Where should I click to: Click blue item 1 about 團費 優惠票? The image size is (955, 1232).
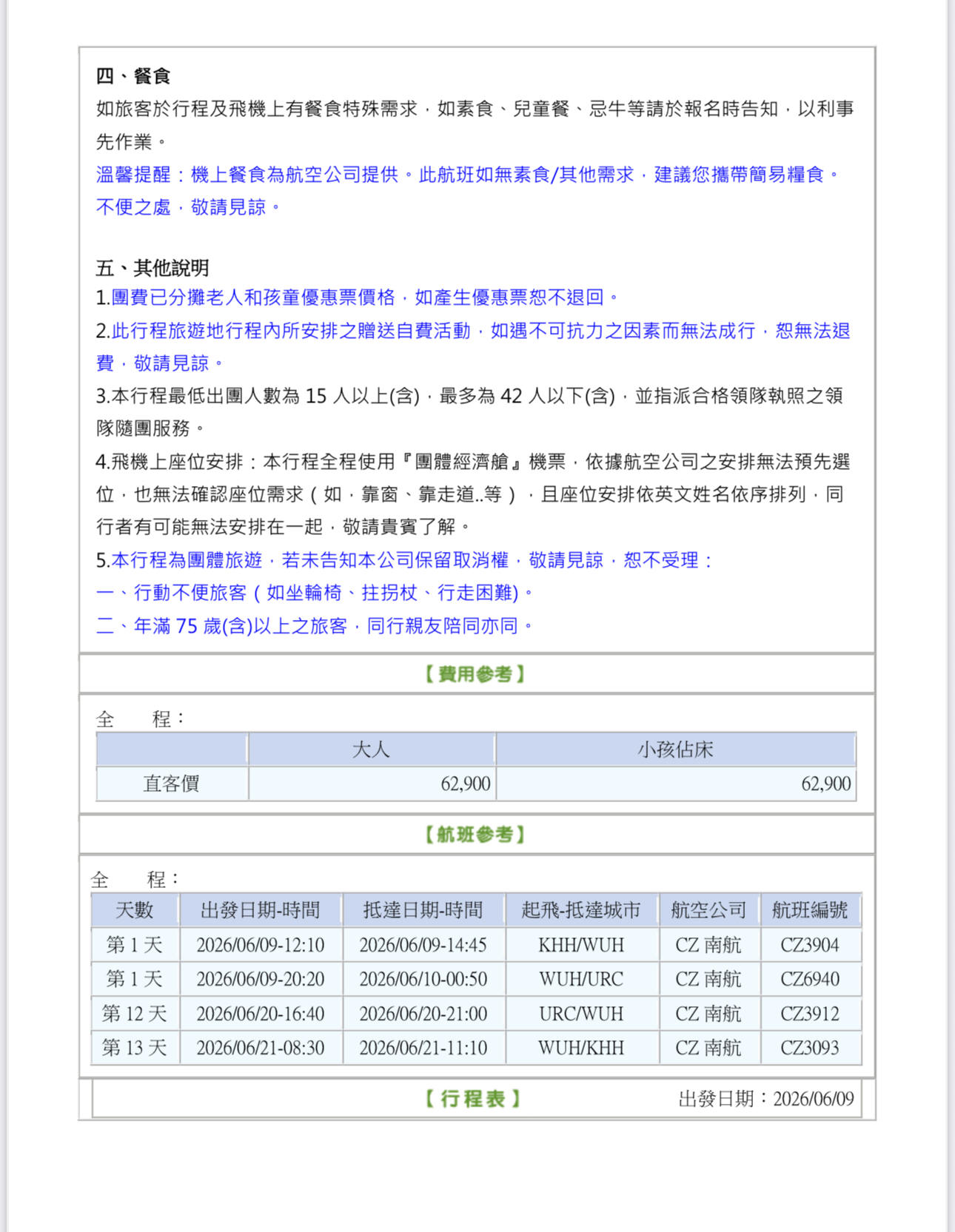(x=358, y=297)
